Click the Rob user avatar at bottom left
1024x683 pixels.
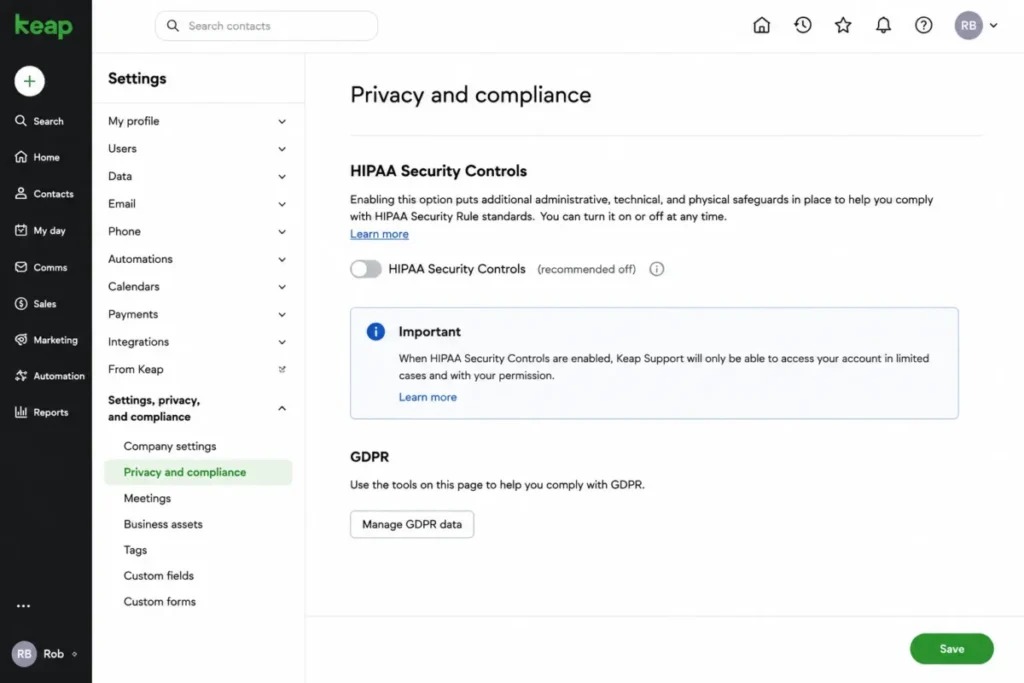pos(24,654)
